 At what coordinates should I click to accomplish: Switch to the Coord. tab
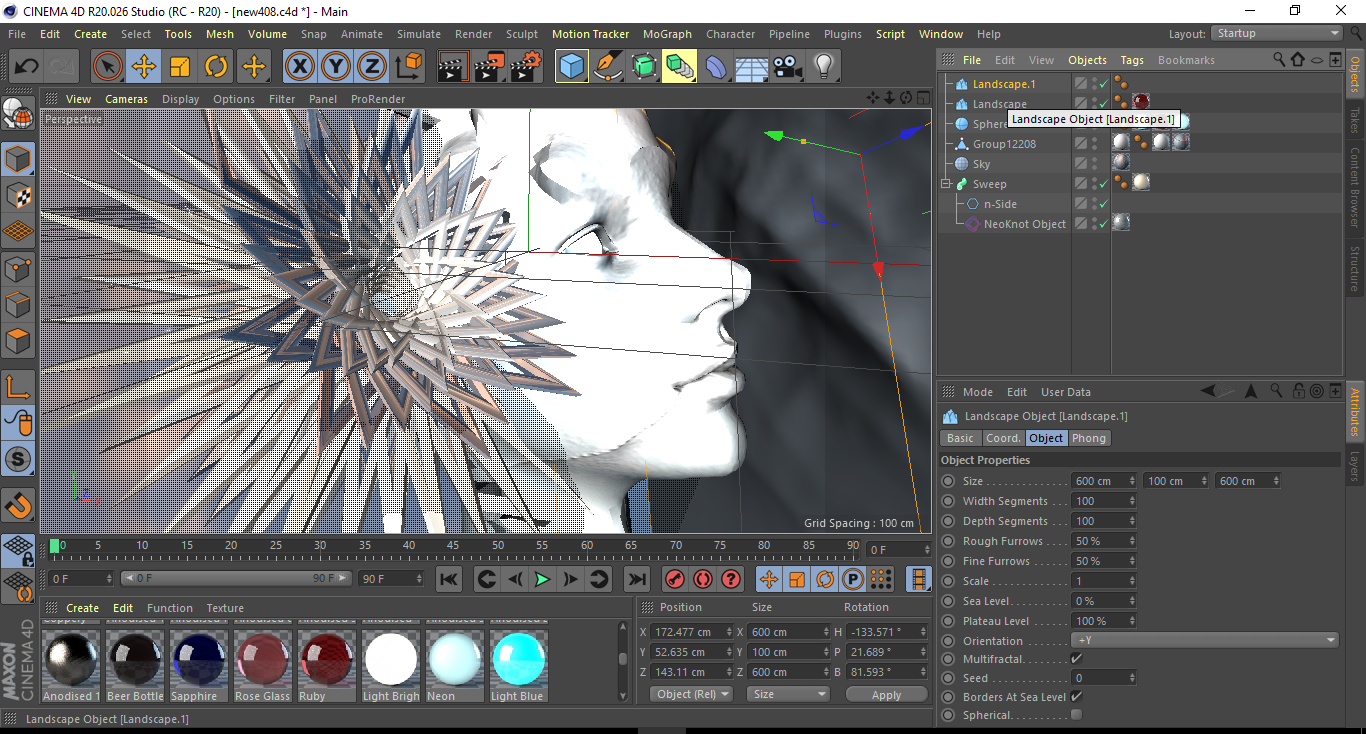point(1003,438)
